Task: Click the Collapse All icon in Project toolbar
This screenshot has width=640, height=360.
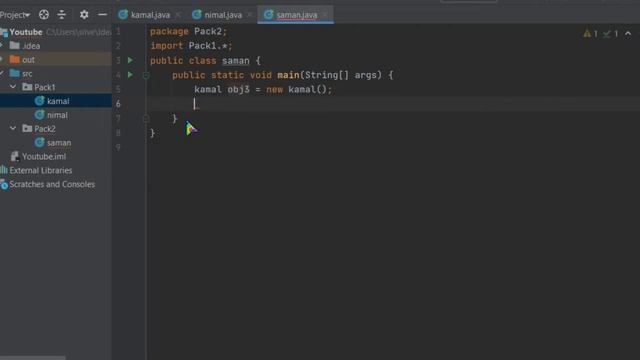Action: pyautogui.click(x=62, y=15)
